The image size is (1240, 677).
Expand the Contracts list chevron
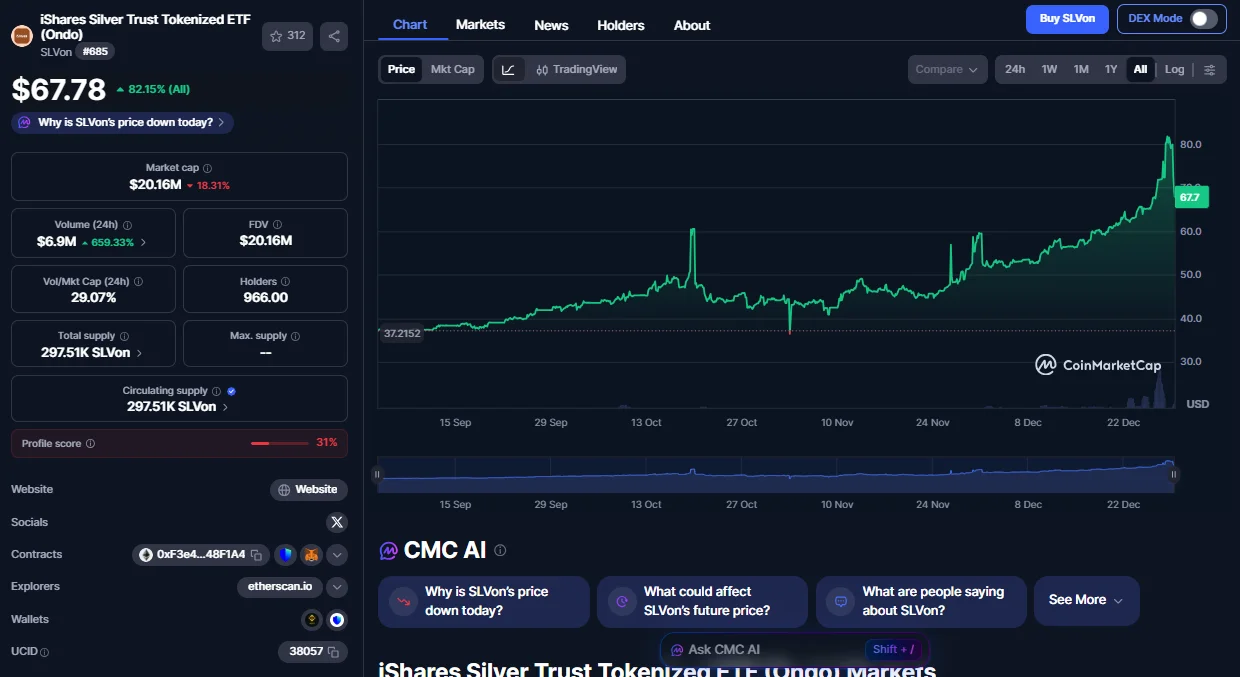[337, 555]
